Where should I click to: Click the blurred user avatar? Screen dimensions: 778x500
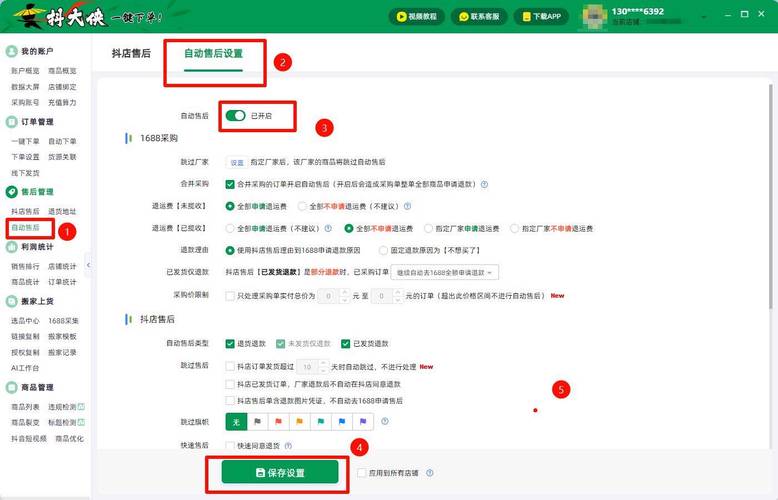[594, 16]
